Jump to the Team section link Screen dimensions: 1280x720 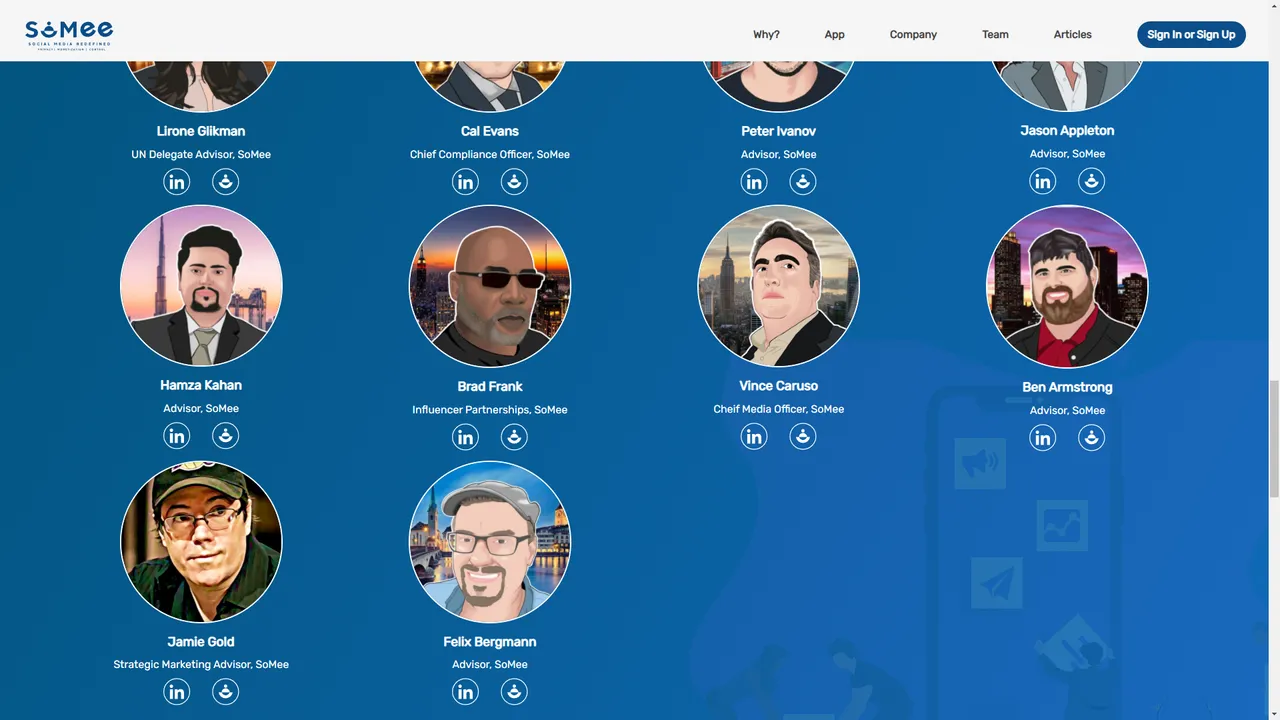(x=995, y=34)
